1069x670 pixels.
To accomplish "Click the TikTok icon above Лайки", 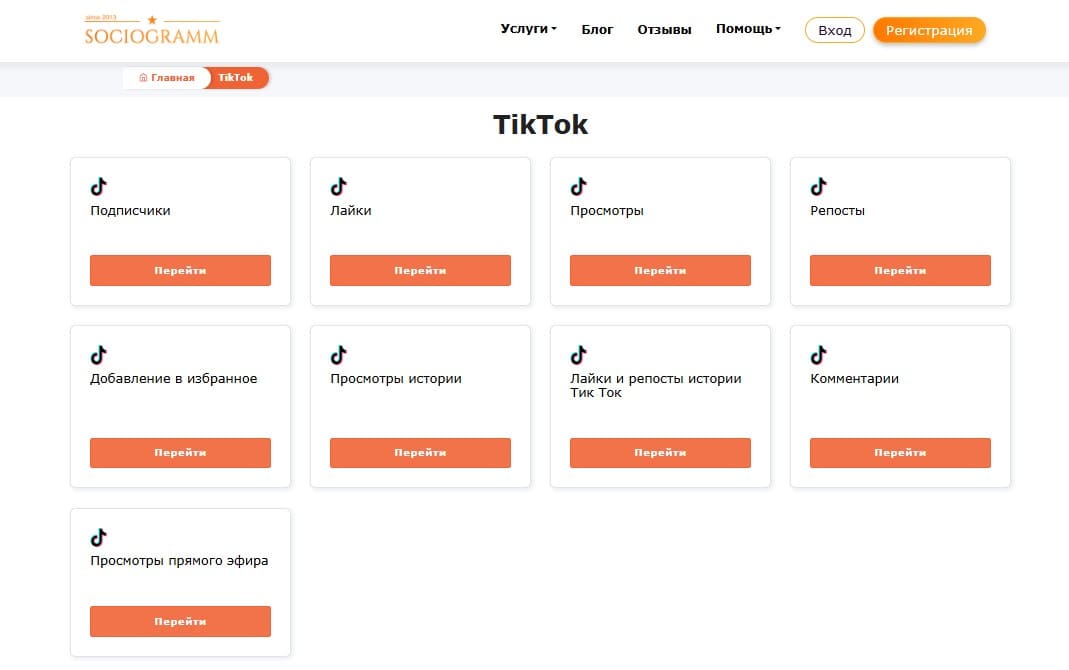I will [x=339, y=186].
